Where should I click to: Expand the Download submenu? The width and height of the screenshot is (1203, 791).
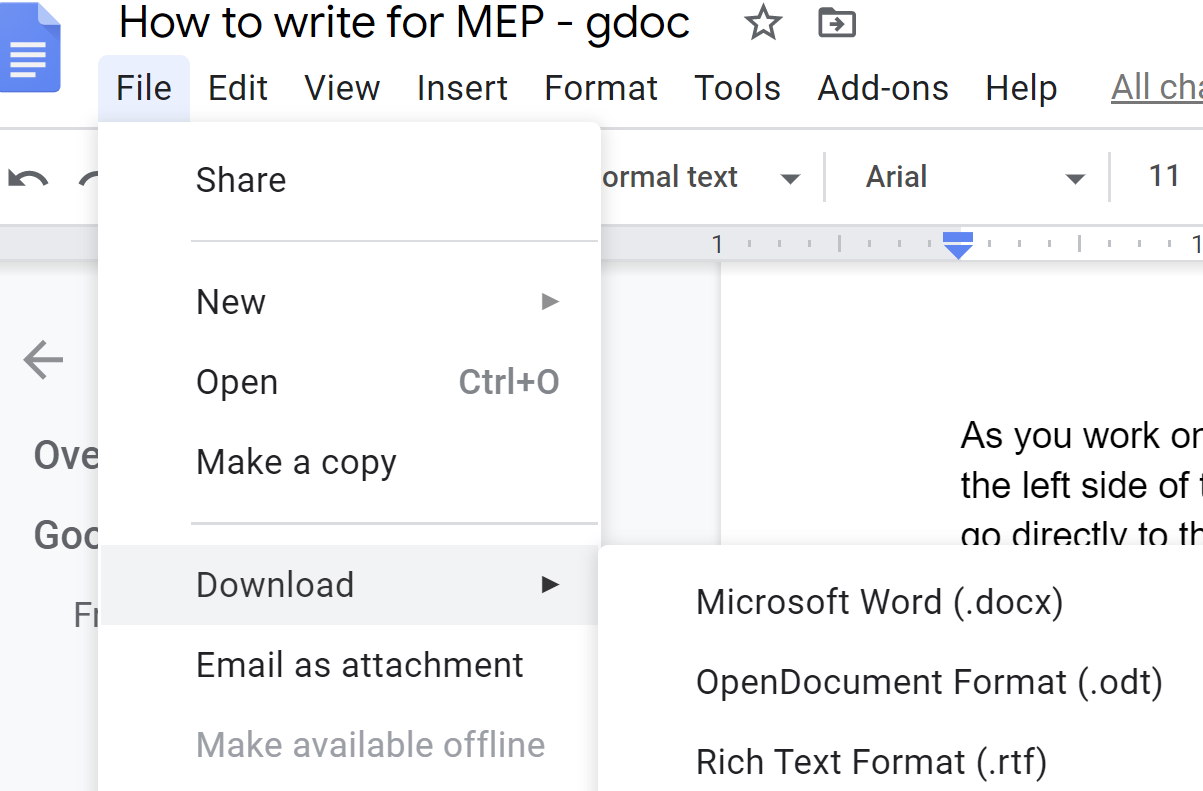349,585
